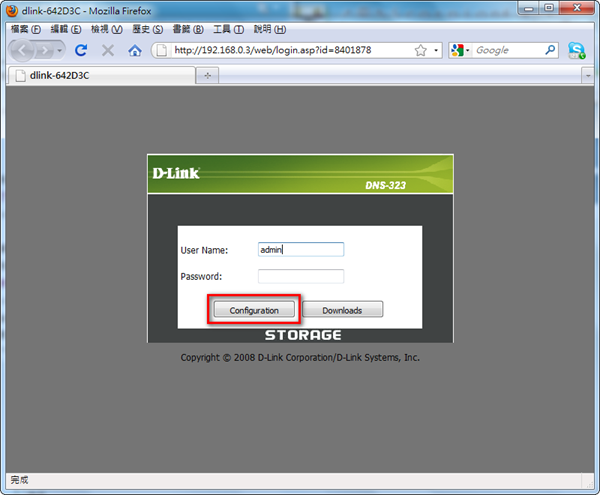Click the Password input field

pyautogui.click(x=301, y=276)
